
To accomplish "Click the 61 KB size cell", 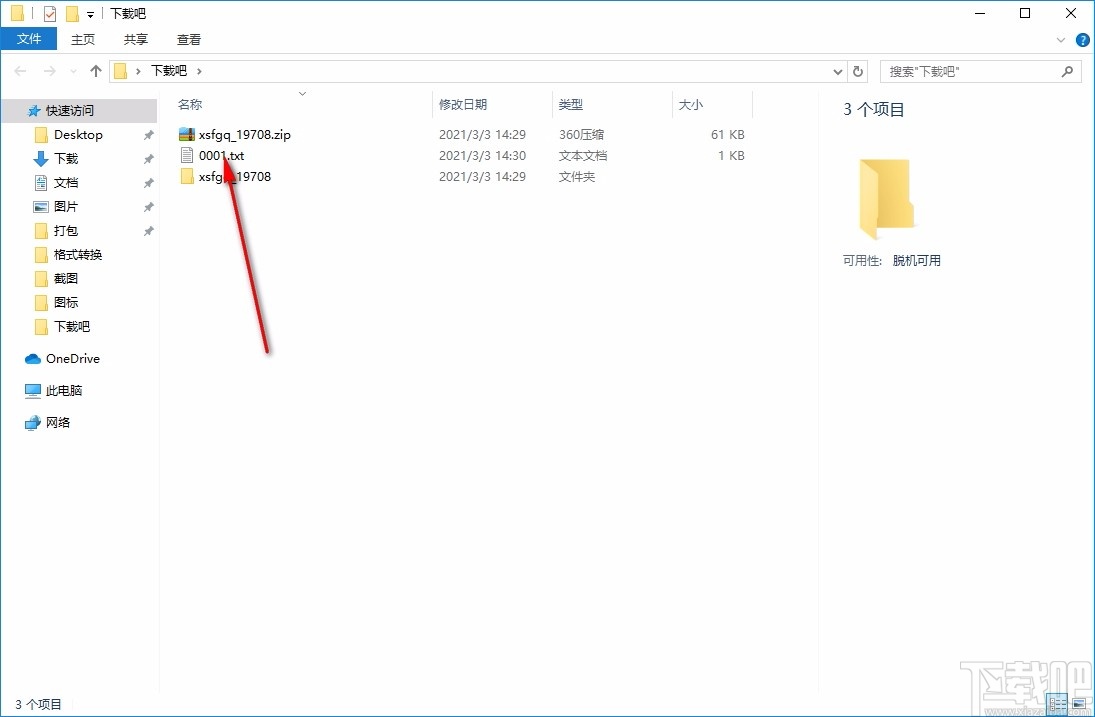I will click(728, 135).
